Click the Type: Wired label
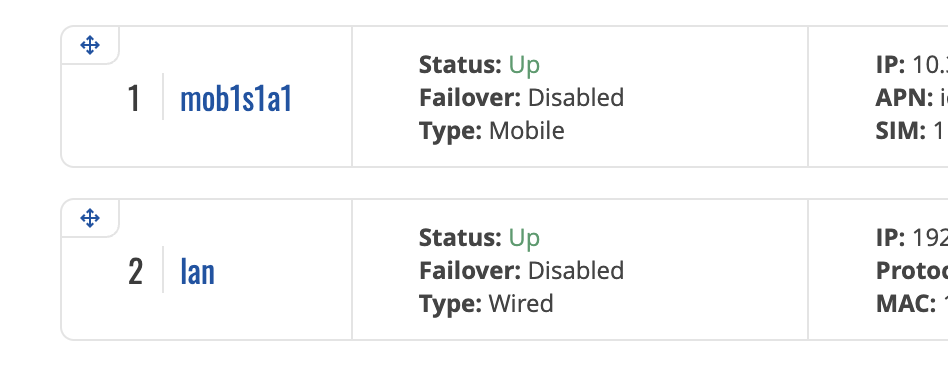Image resolution: width=948 pixels, height=368 pixels. point(486,303)
